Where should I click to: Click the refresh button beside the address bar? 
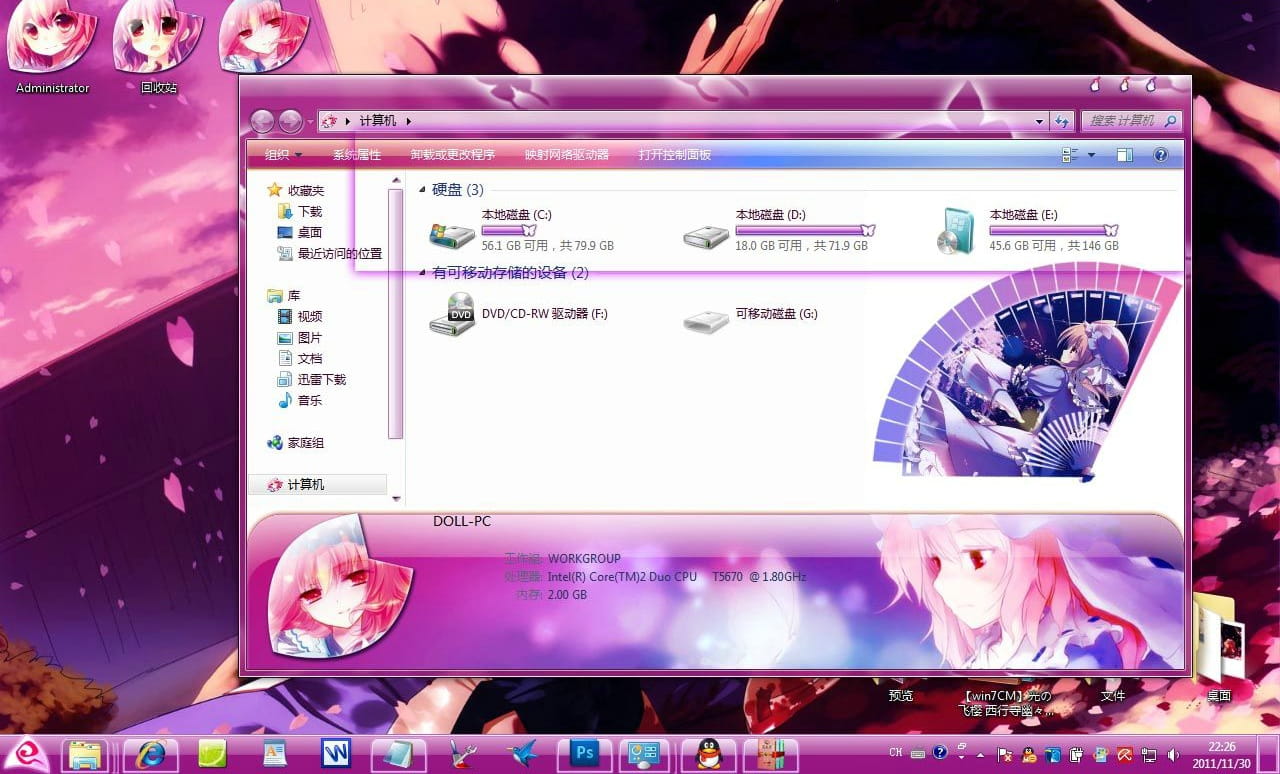click(1063, 121)
